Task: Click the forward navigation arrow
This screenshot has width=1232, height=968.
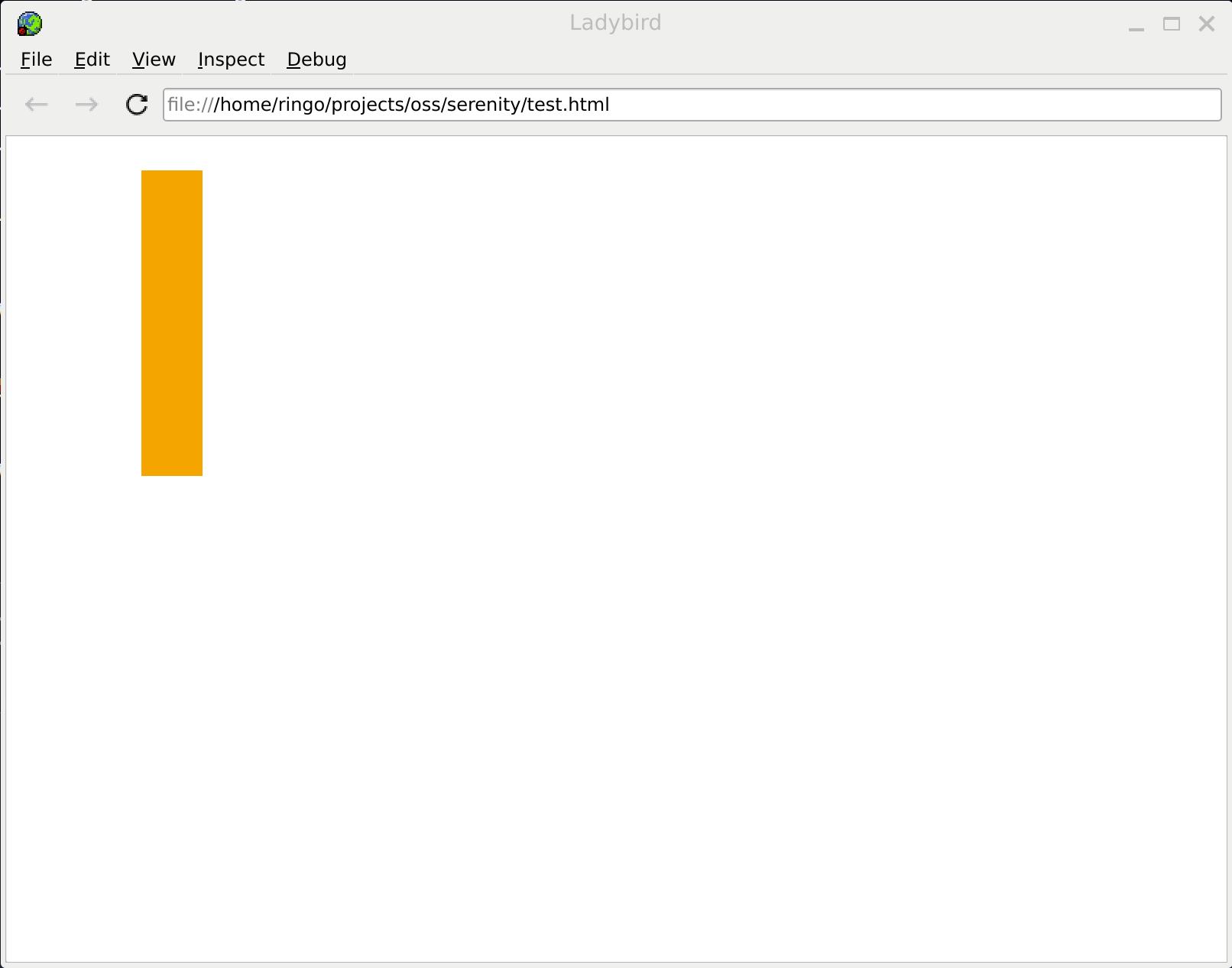Action: point(86,105)
